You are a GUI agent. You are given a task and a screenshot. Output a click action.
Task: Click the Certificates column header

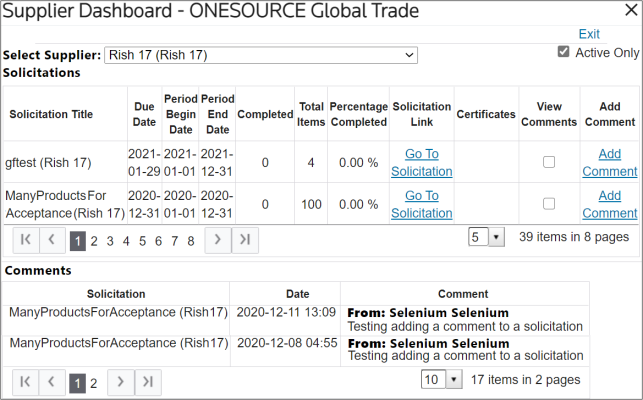point(486,114)
